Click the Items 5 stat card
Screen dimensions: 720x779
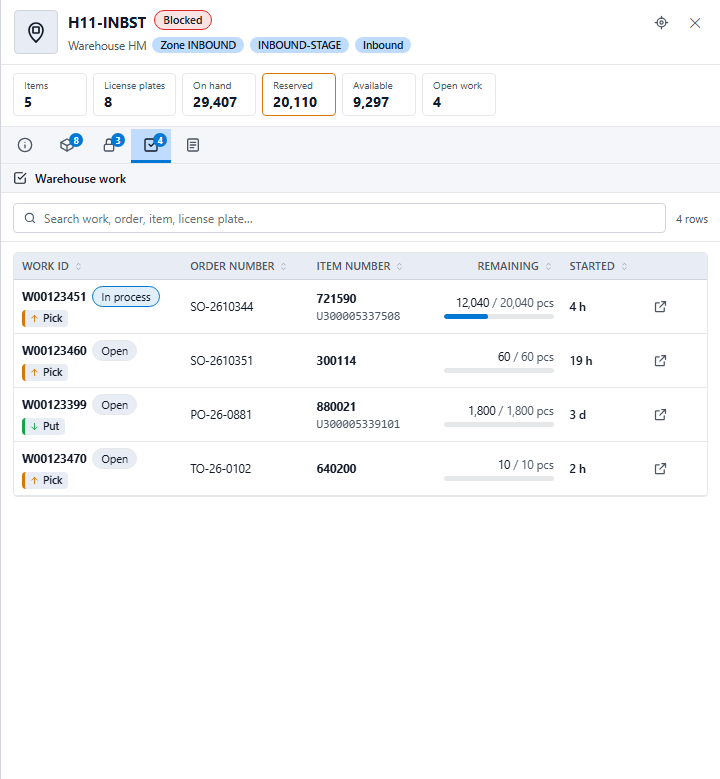click(x=50, y=94)
